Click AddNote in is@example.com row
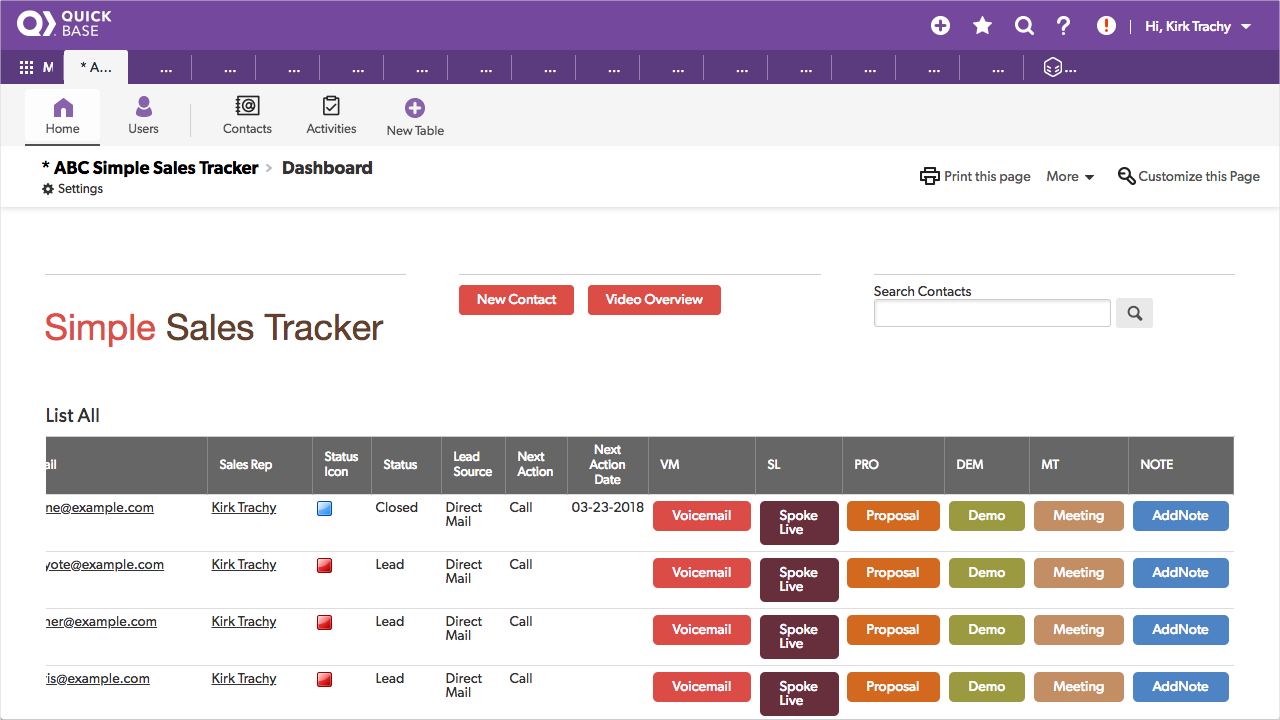 coord(1180,687)
